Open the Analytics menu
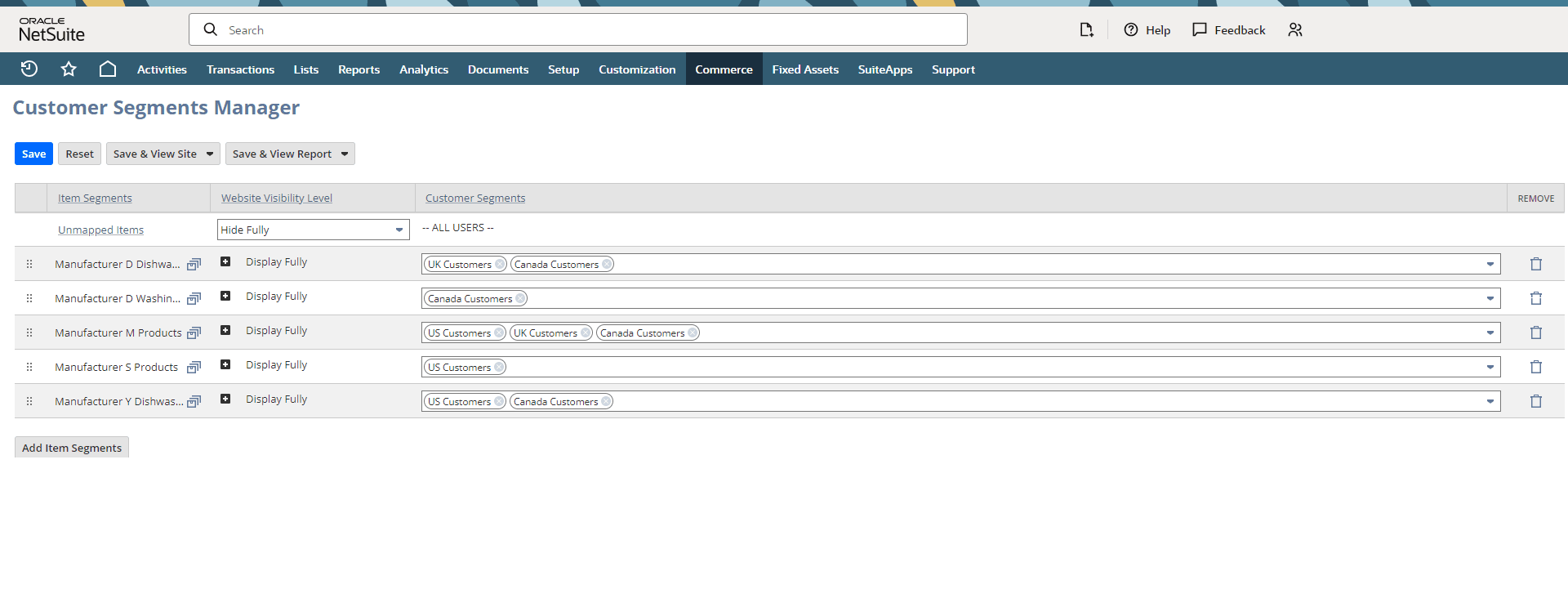Screen dimensions: 1568x598 coord(424,69)
